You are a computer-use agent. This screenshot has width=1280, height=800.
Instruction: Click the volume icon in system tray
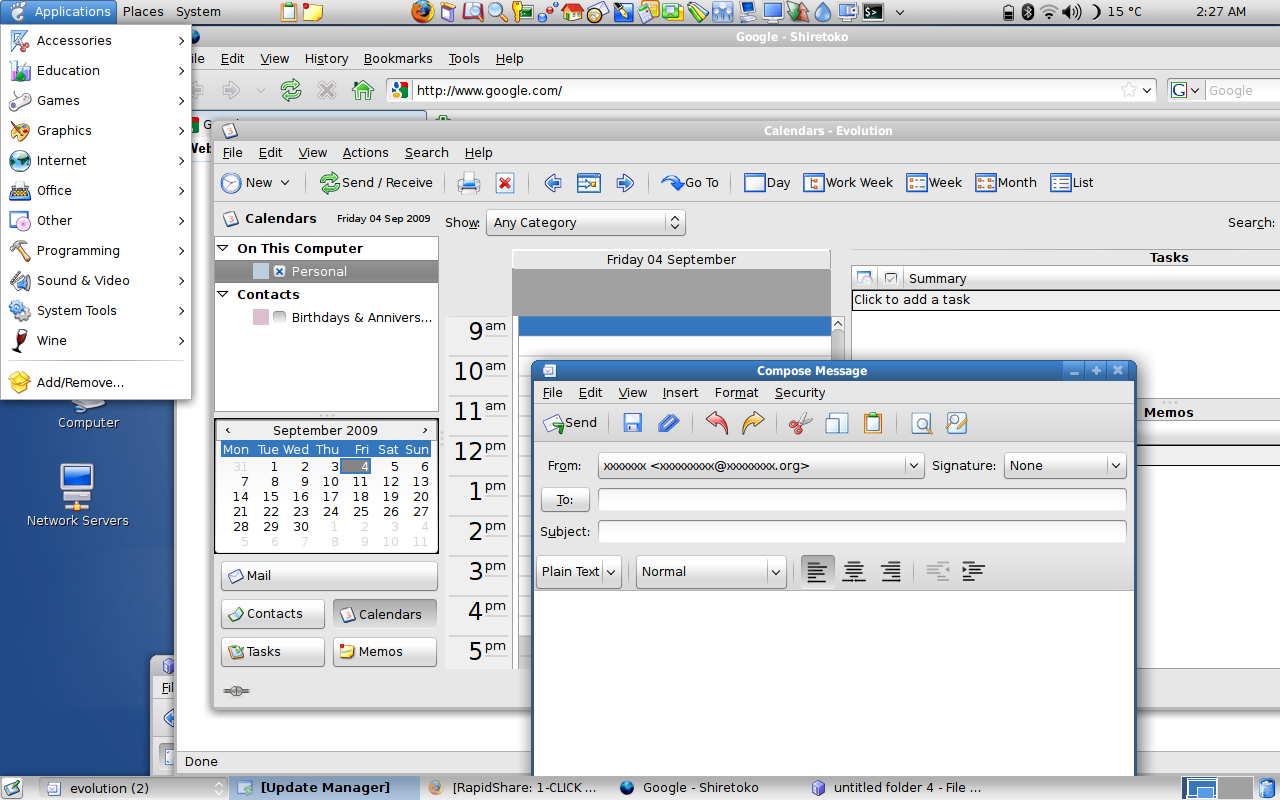click(x=1071, y=12)
